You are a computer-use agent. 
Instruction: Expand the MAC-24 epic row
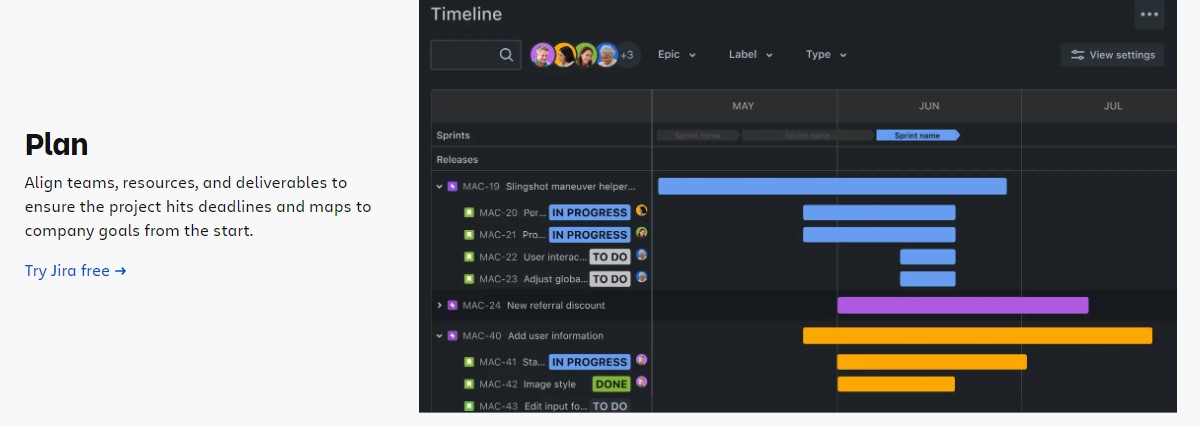(x=439, y=305)
